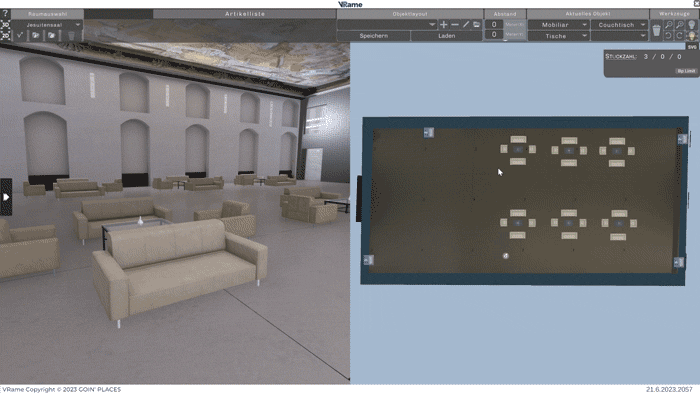
Task: Click the counterclockwise rotate icon in Werkzeuge
Action: coord(668,36)
